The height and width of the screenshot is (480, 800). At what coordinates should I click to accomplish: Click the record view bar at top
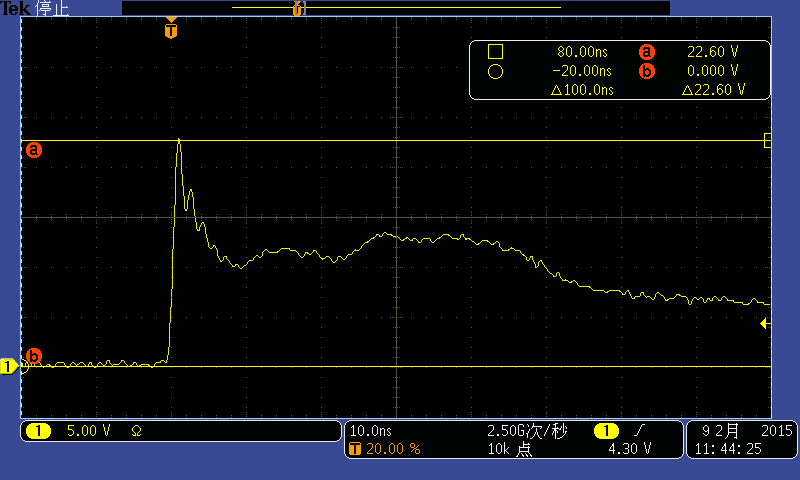pyautogui.click(x=396, y=8)
